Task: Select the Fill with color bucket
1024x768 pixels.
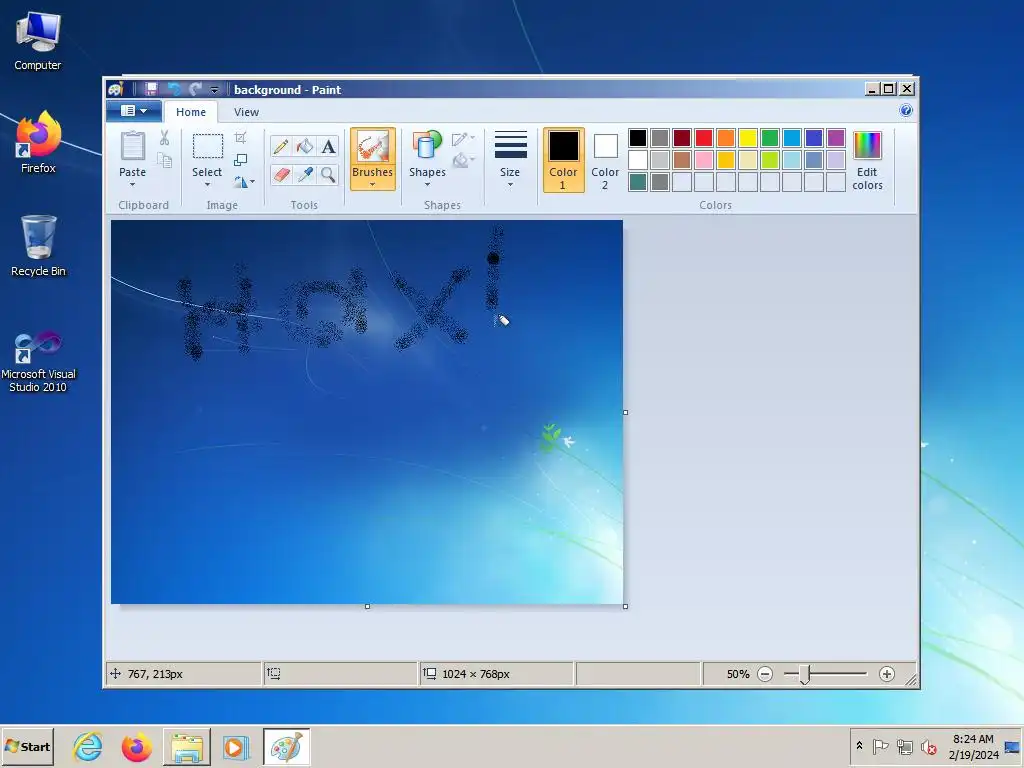Action: (304, 146)
